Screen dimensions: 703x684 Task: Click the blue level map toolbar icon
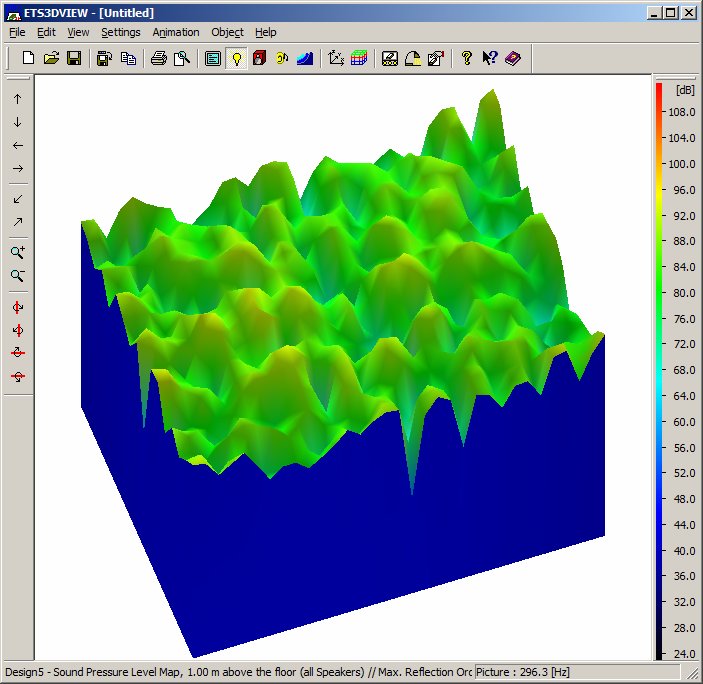point(305,58)
